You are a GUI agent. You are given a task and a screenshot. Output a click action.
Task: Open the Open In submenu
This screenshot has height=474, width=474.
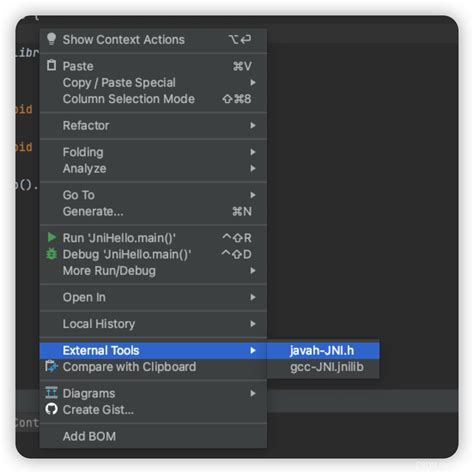153,297
